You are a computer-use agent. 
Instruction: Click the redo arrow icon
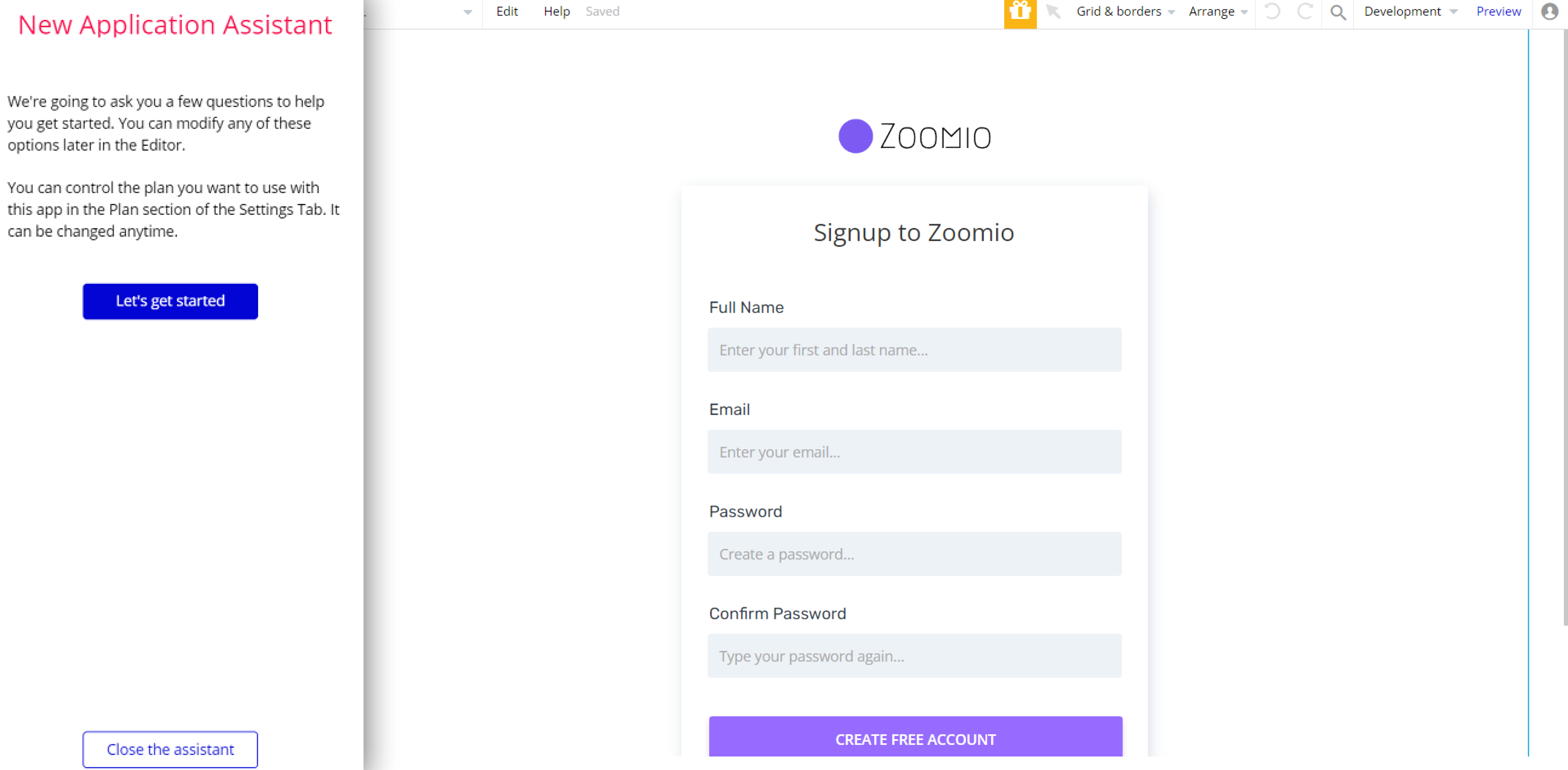[1305, 12]
